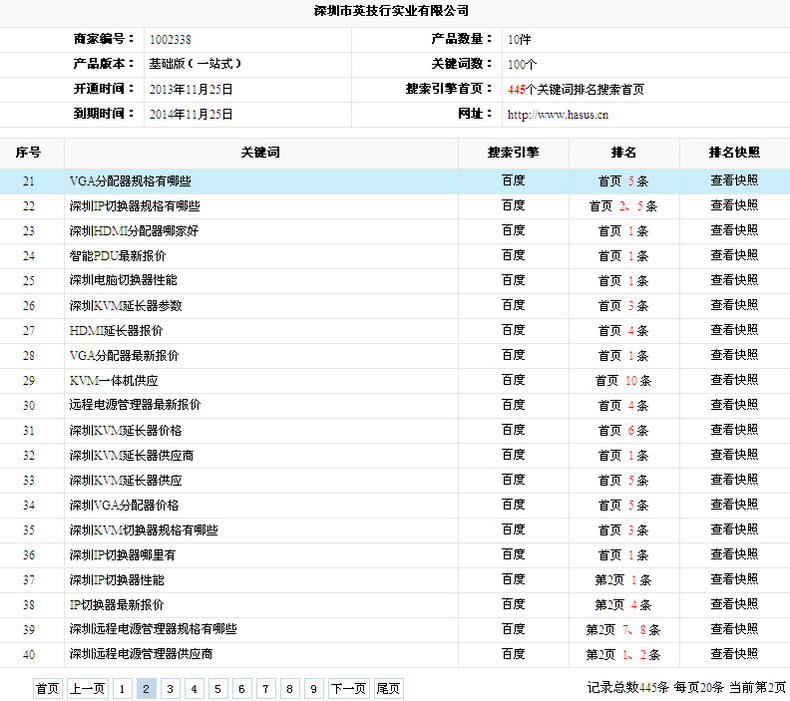This screenshot has width=790, height=701.
Task: Select keyword 深圳VGA分配器价格
Action: point(124,505)
